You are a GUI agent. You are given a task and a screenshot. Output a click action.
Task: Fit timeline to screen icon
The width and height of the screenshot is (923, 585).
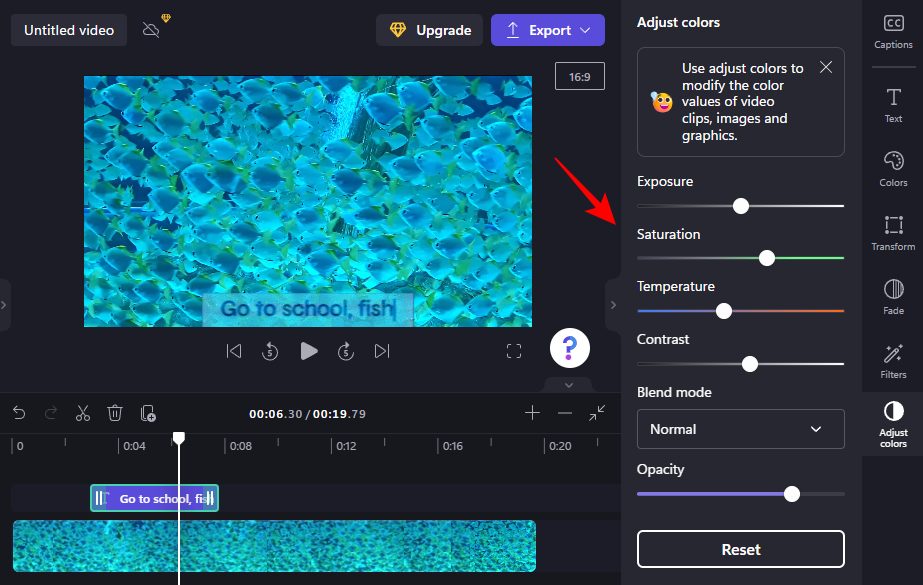(x=597, y=413)
